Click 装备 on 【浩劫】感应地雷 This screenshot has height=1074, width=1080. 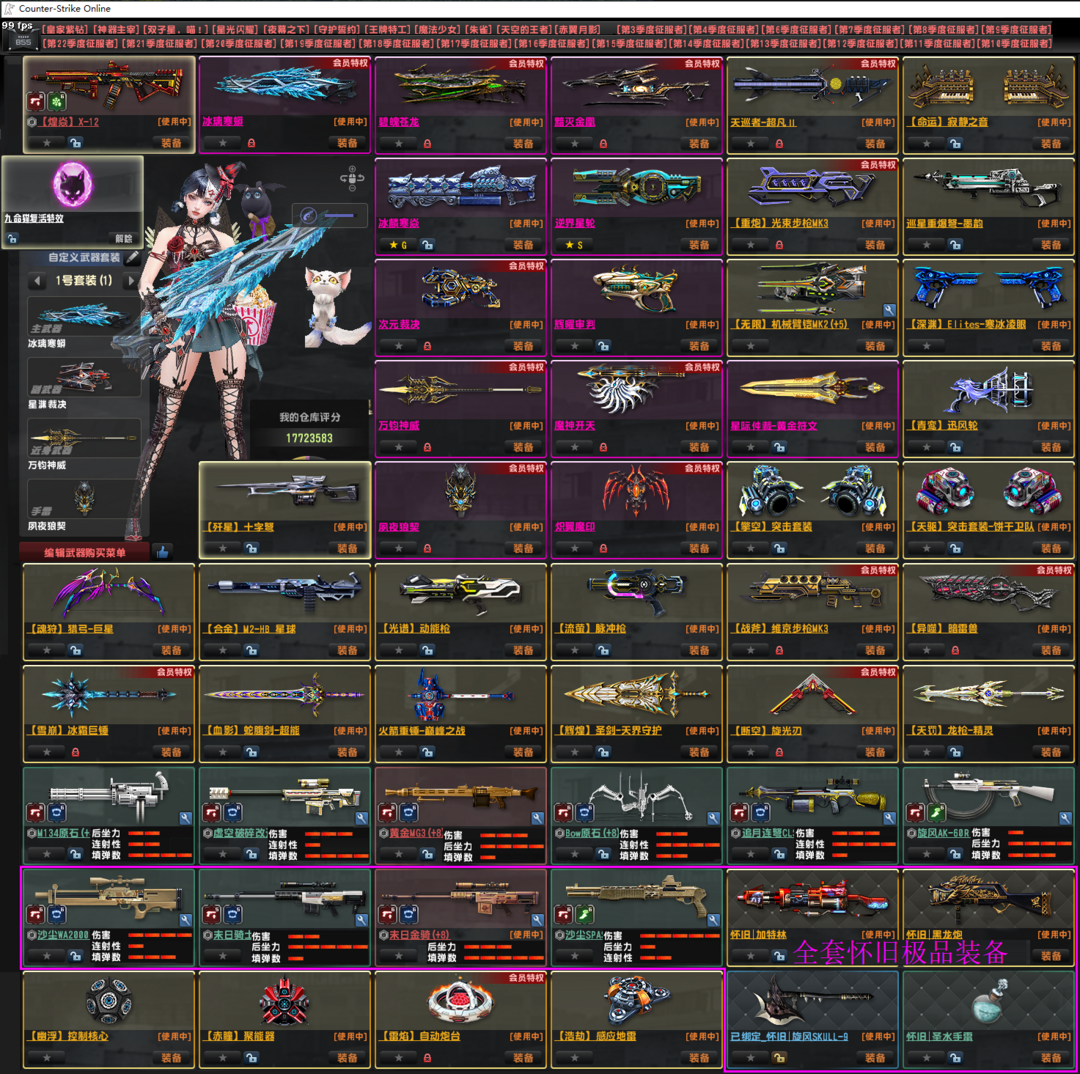(x=699, y=1057)
